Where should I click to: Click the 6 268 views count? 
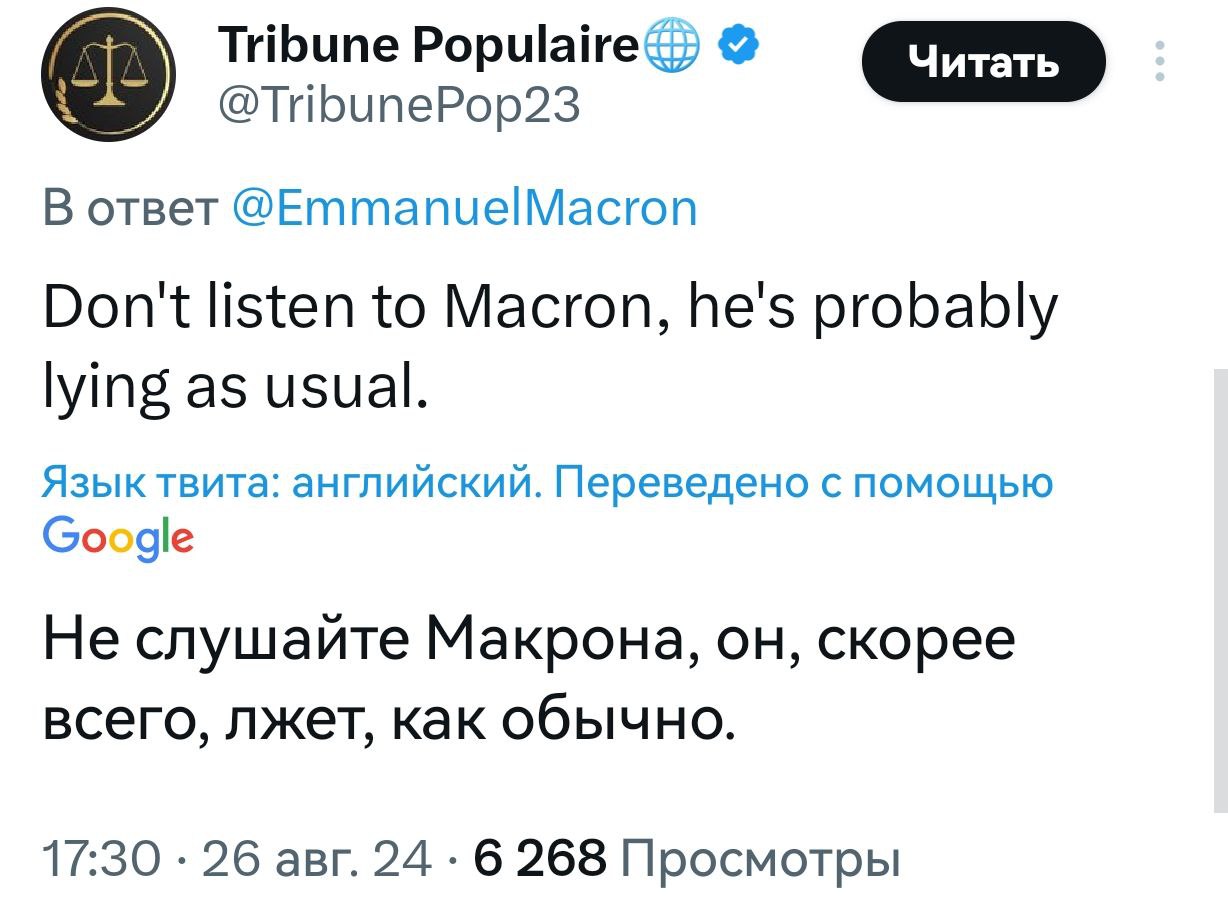pos(541,857)
